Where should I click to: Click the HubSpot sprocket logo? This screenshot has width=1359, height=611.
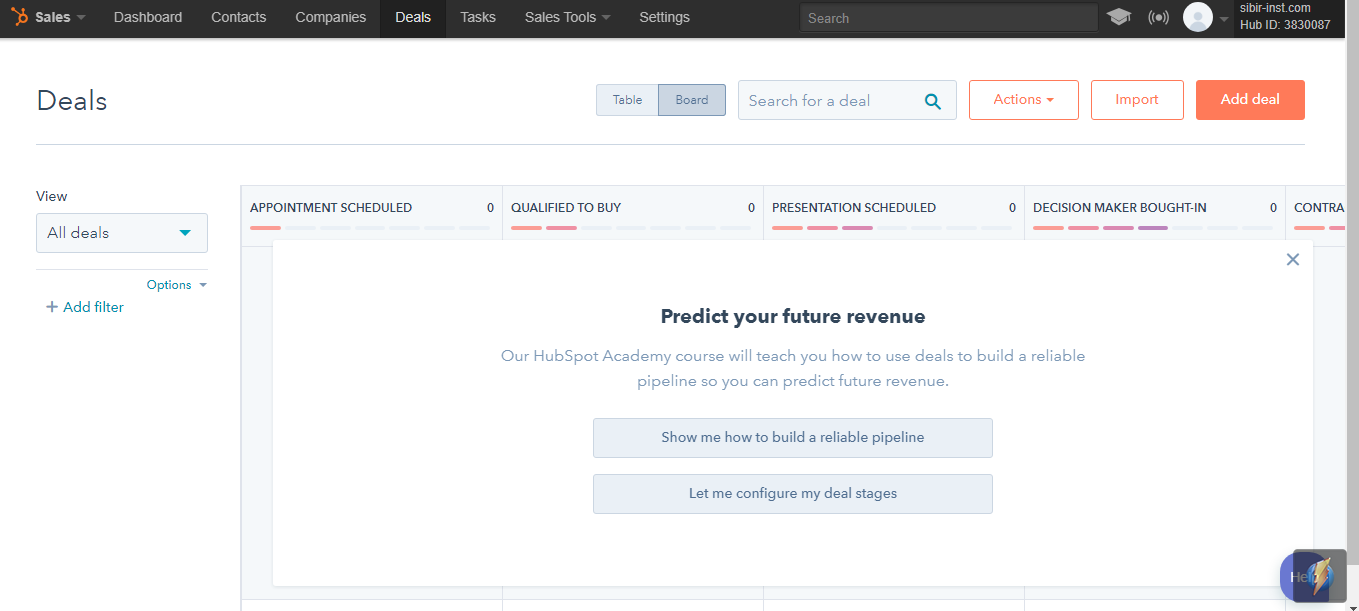[17, 17]
